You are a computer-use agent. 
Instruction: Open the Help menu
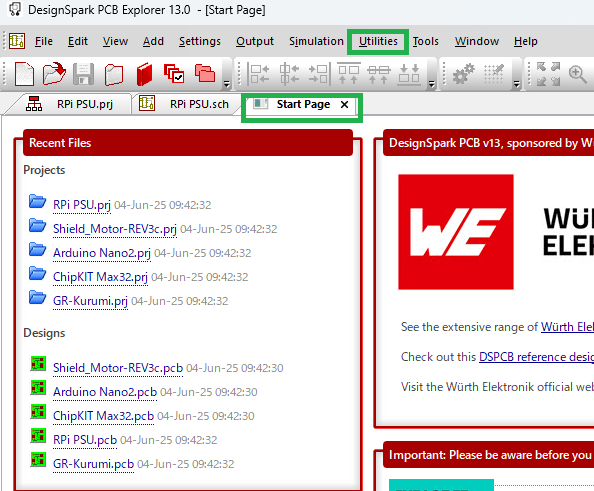[525, 41]
